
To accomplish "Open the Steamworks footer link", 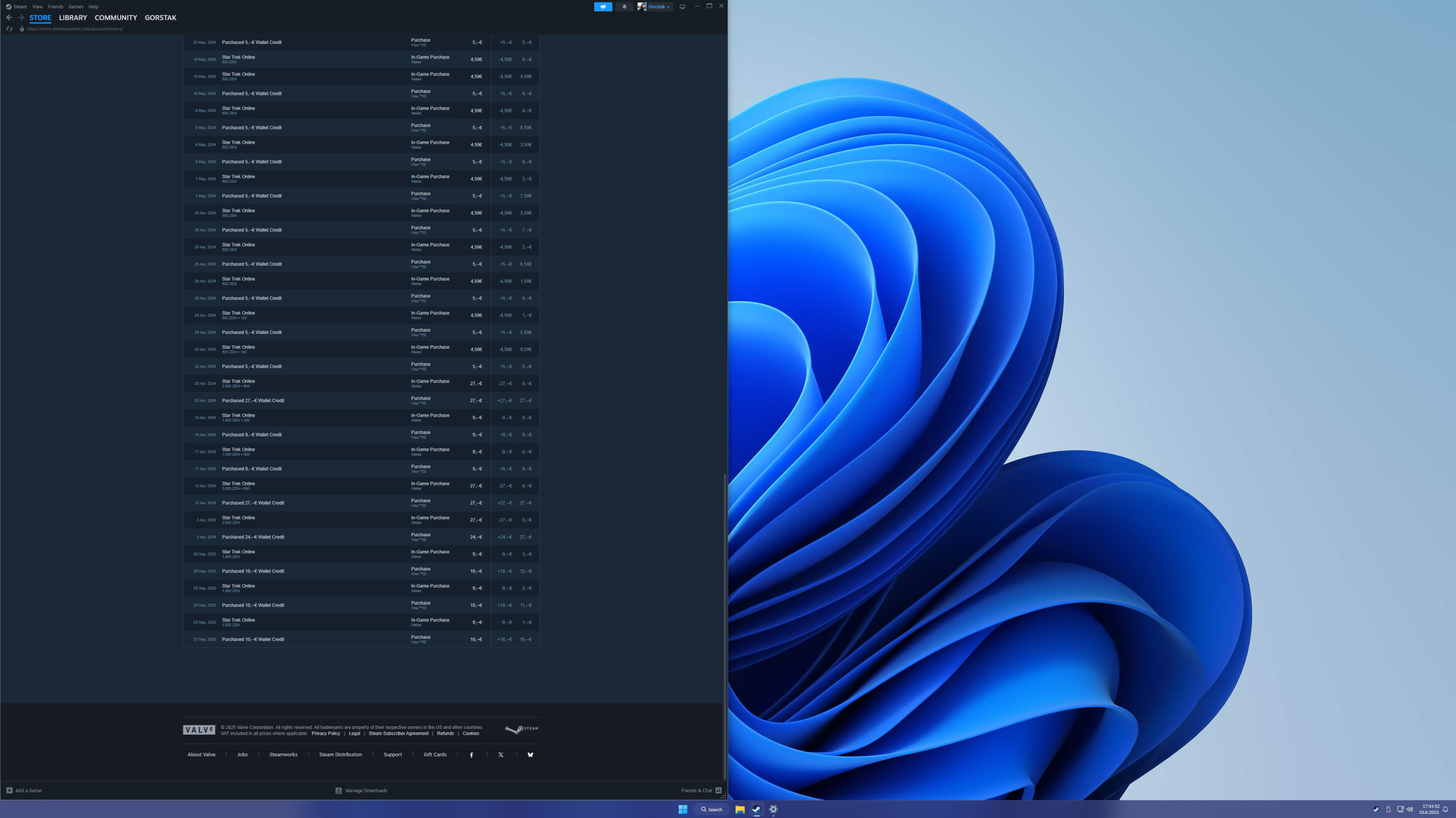I will coord(283,755).
